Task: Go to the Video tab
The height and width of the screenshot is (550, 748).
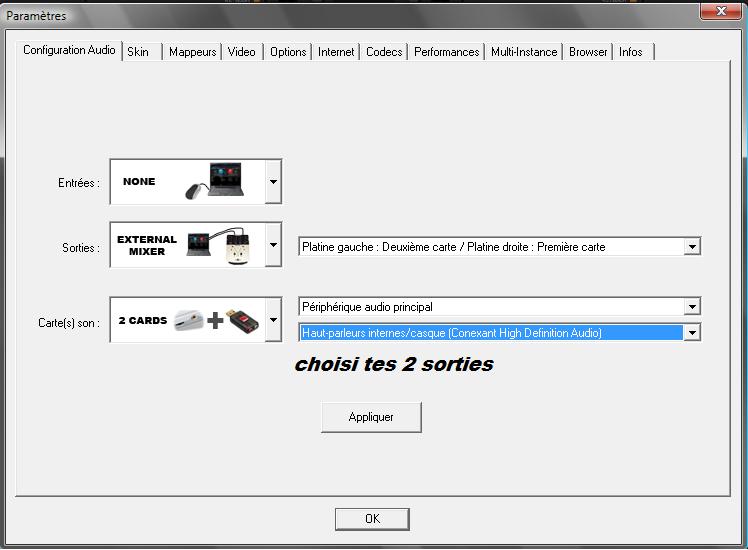Action: click(x=241, y=52)
